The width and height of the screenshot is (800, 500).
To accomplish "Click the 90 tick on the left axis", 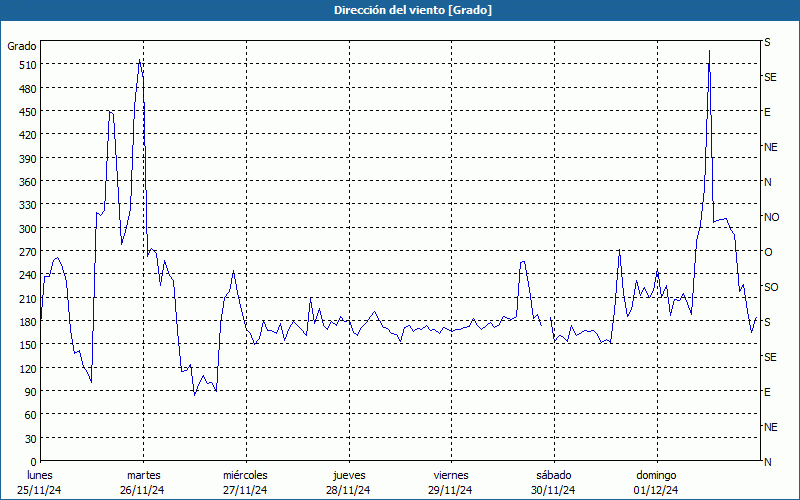I will click(x=30, y=392).
